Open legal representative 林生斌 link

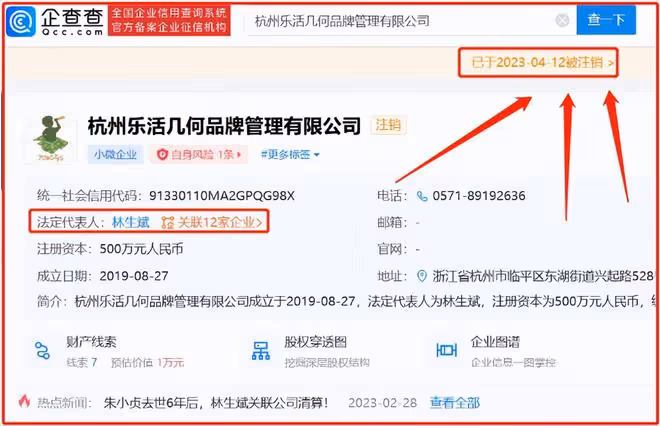tap(130, 222)
